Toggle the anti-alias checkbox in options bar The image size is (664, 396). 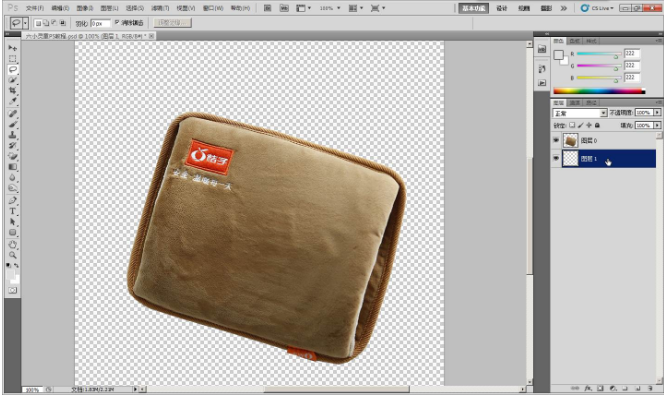117,22
